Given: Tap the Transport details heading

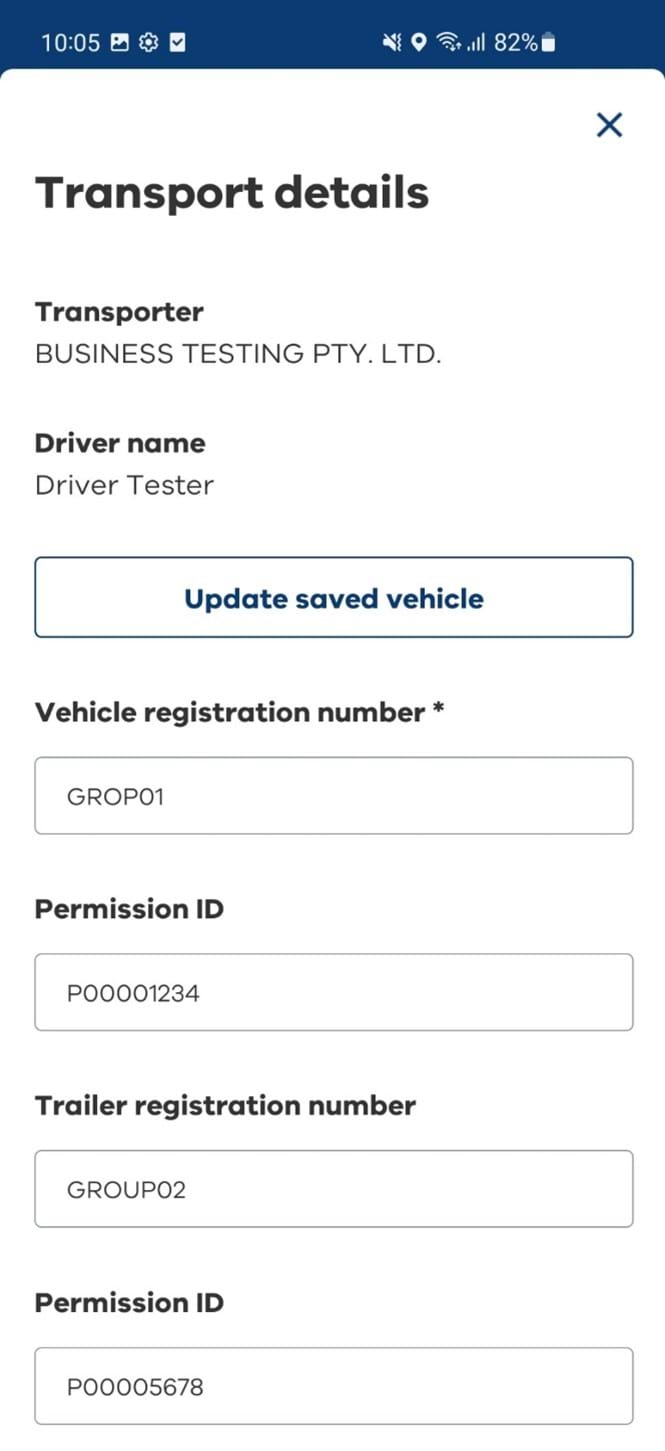Looking at the screenshot, I should (232, 192).
